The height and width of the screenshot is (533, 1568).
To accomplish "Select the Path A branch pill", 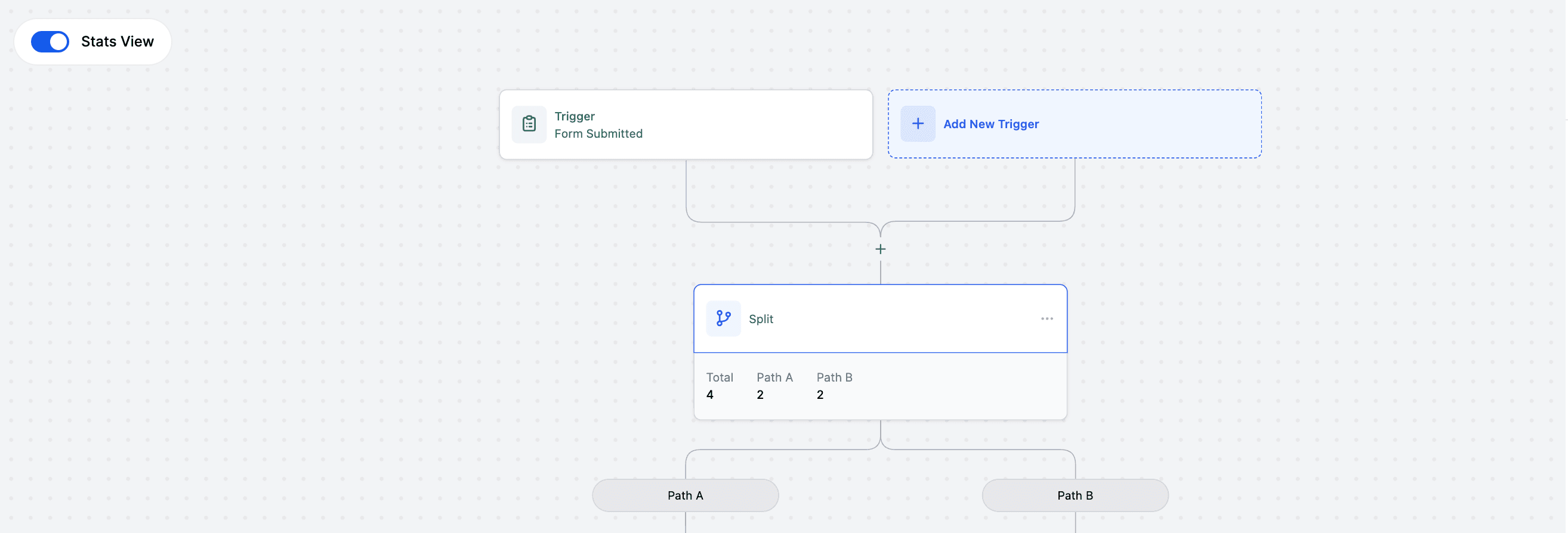I will [x=685, y=495].
